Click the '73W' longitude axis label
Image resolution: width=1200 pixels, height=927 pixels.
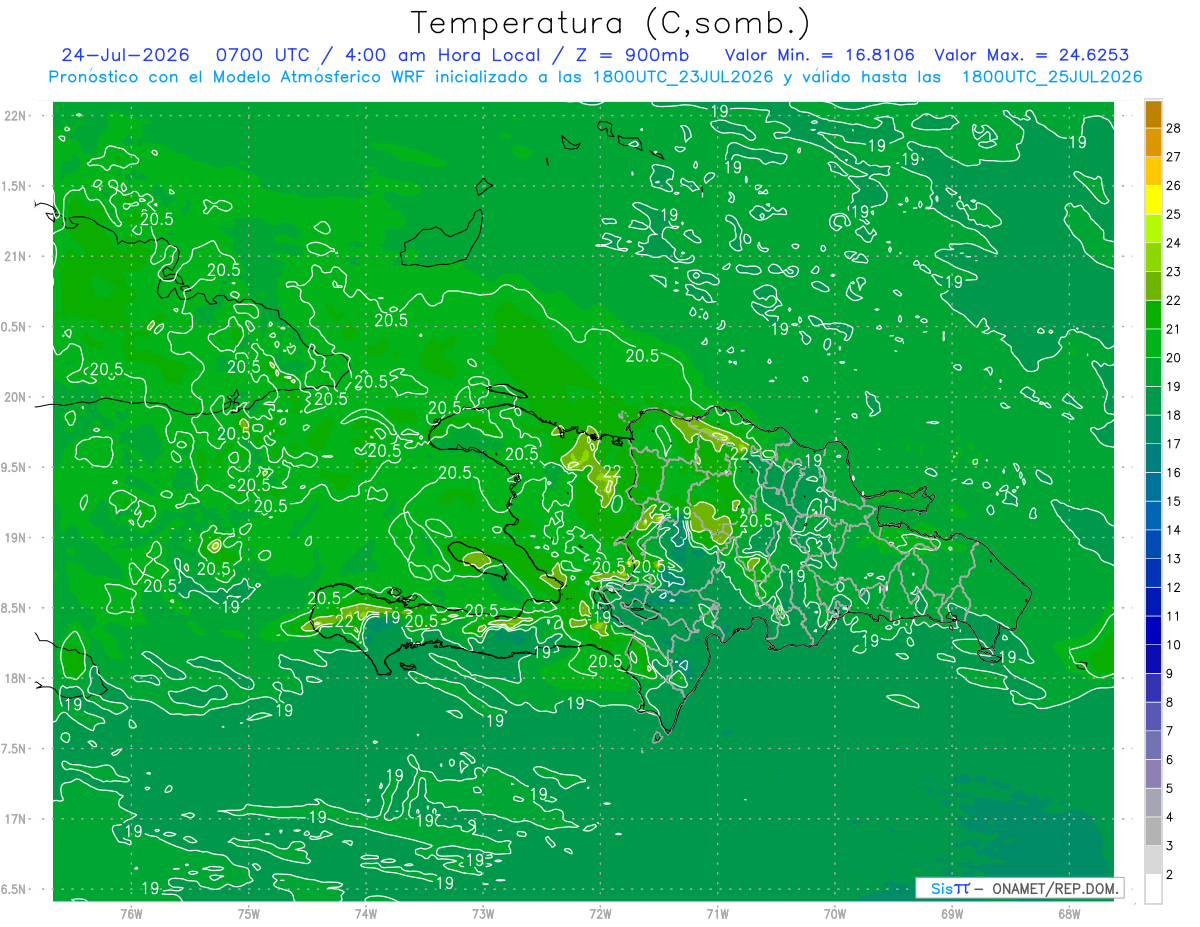click(483, 914)
